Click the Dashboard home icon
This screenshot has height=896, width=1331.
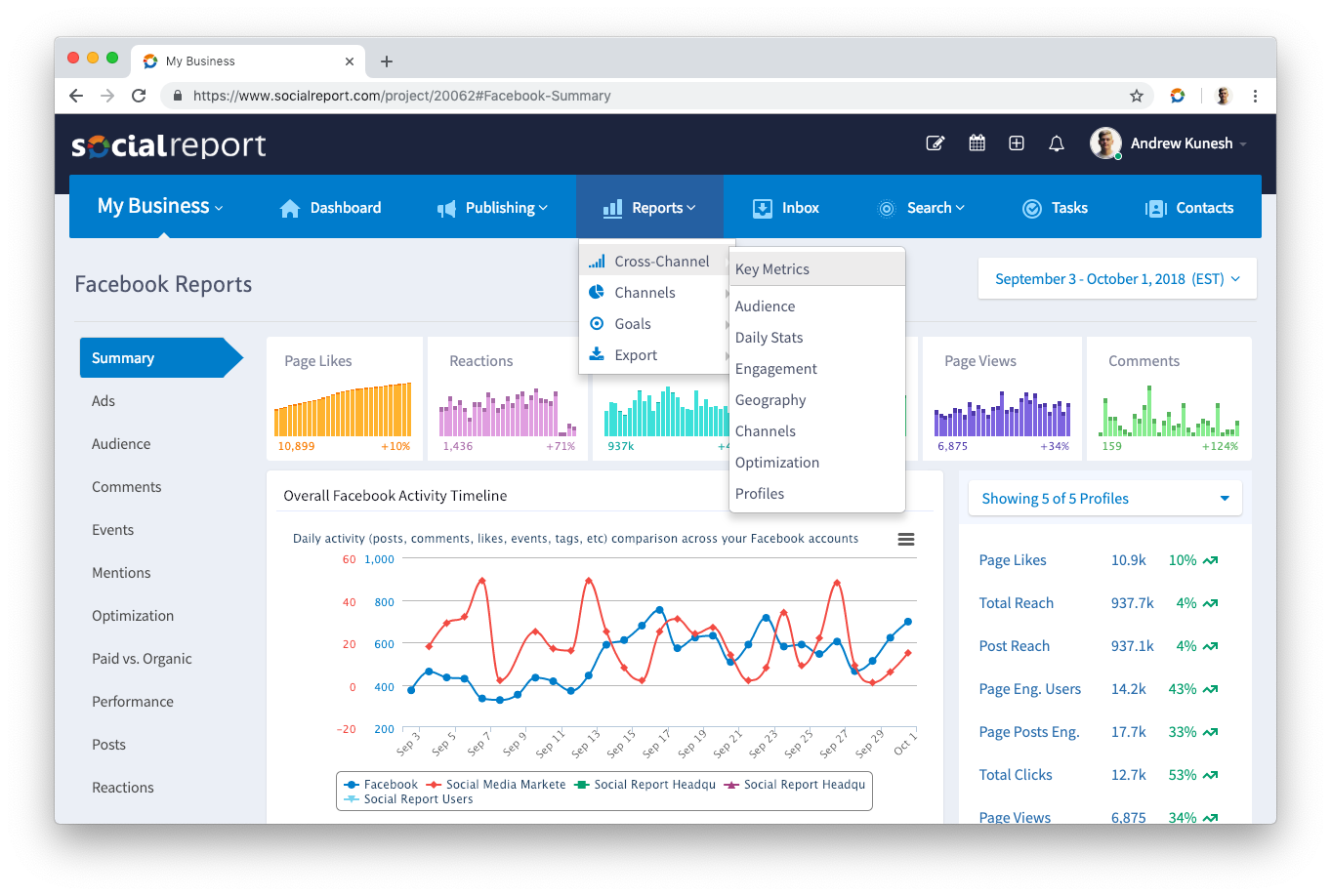[290, 208]
